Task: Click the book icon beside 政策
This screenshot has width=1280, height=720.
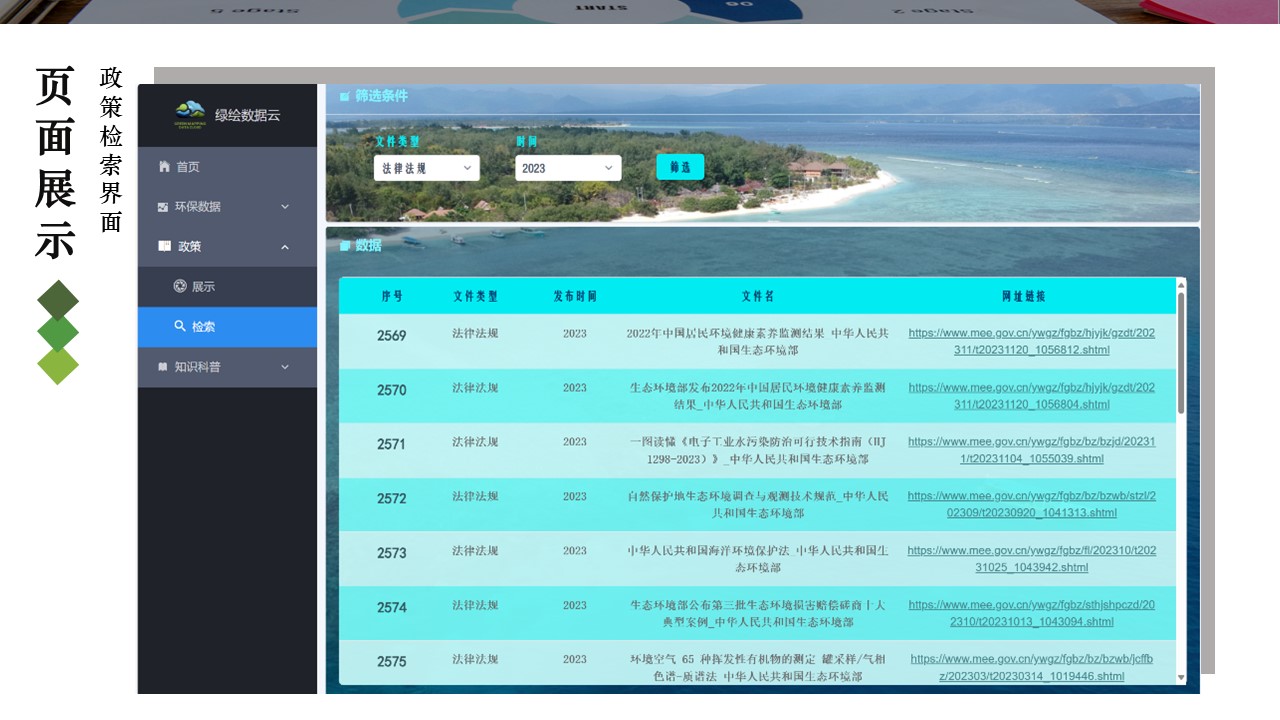Action: [x=164, y=246]
